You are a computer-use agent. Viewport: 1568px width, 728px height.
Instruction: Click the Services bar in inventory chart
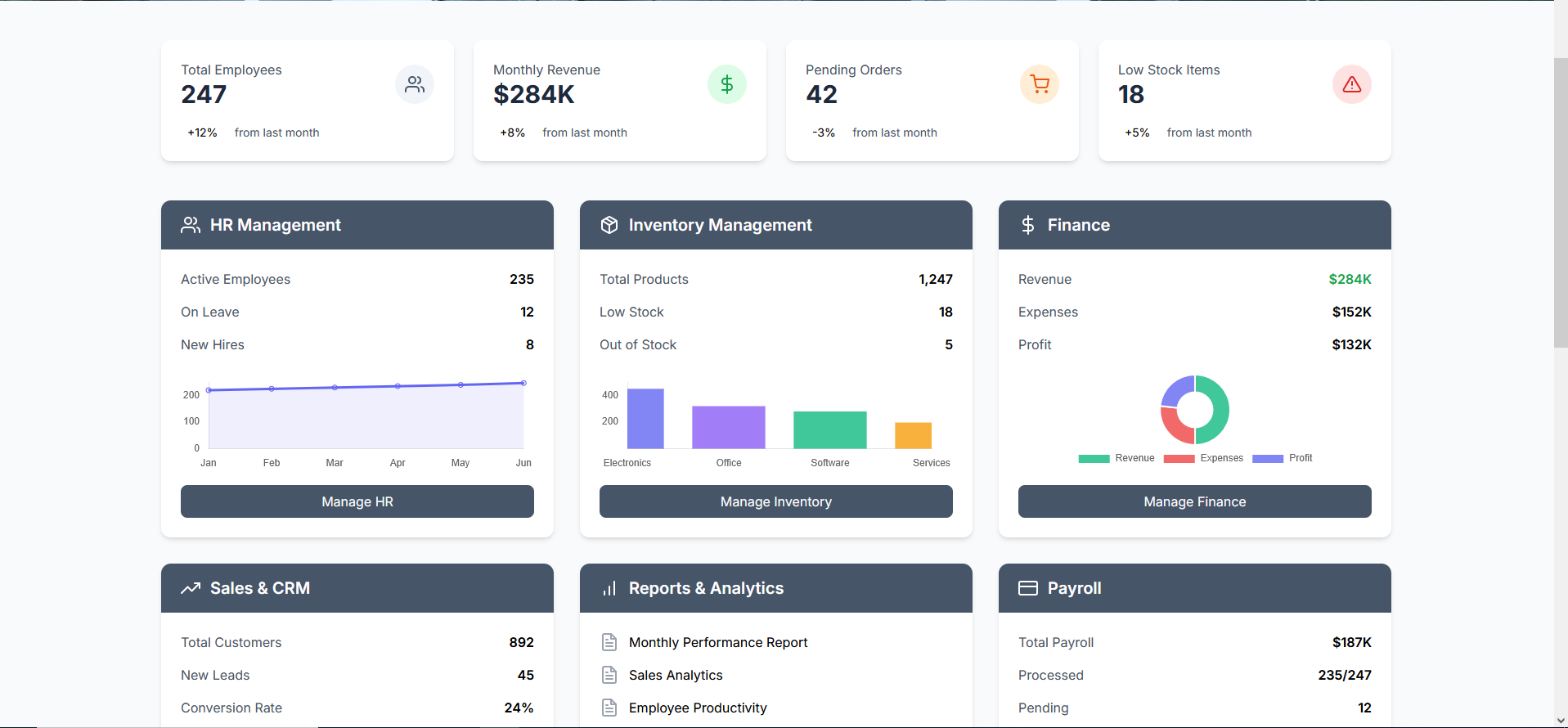coord(914,436)
